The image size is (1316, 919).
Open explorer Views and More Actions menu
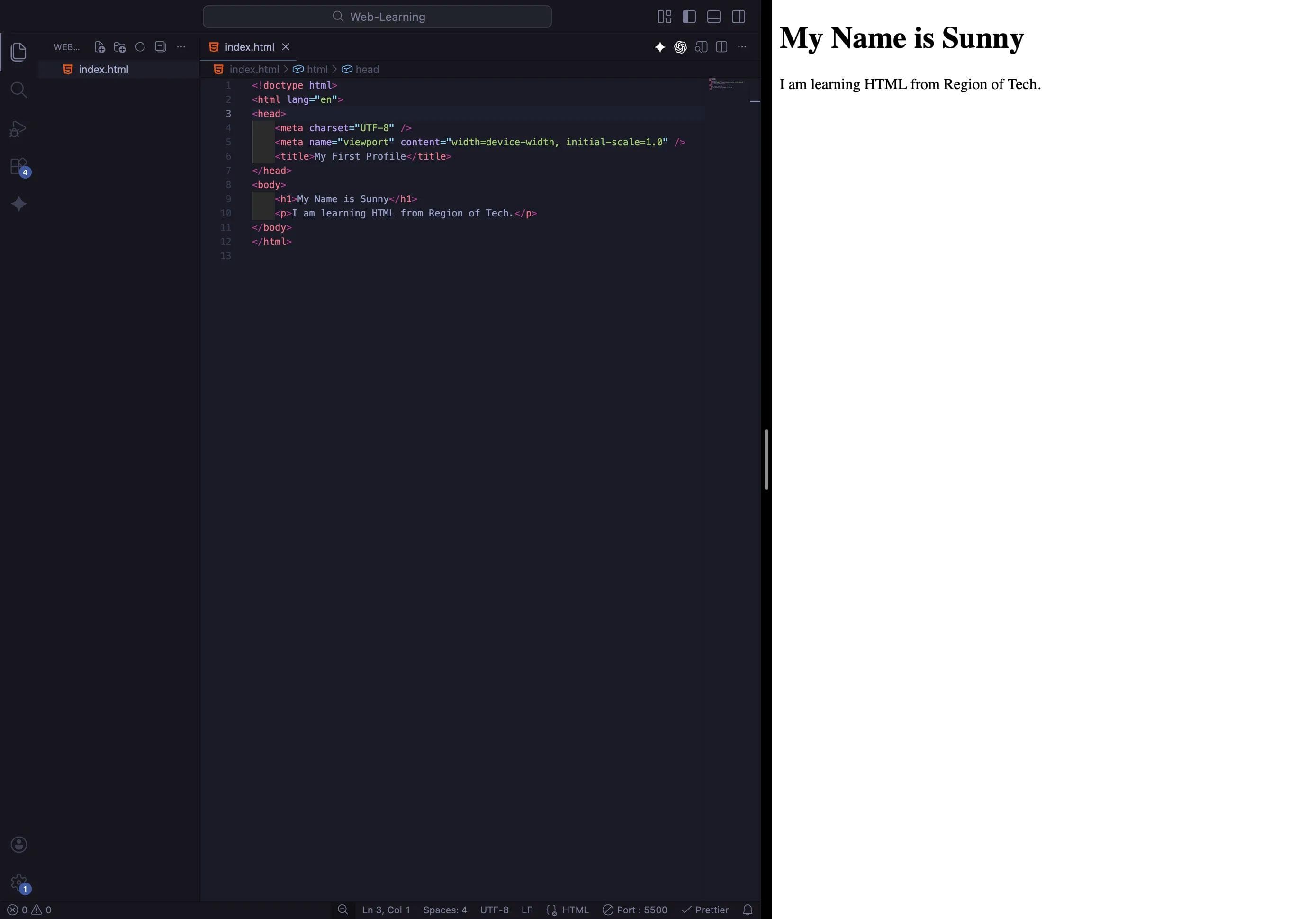tap(181, 47)
